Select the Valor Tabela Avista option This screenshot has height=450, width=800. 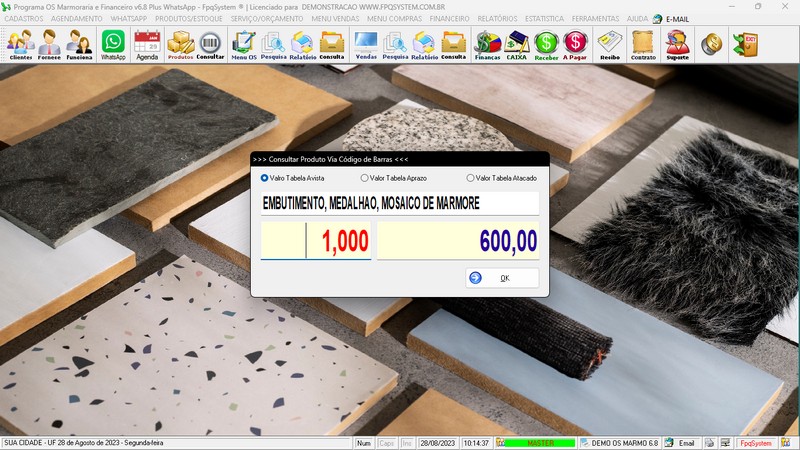coord(265,178)
